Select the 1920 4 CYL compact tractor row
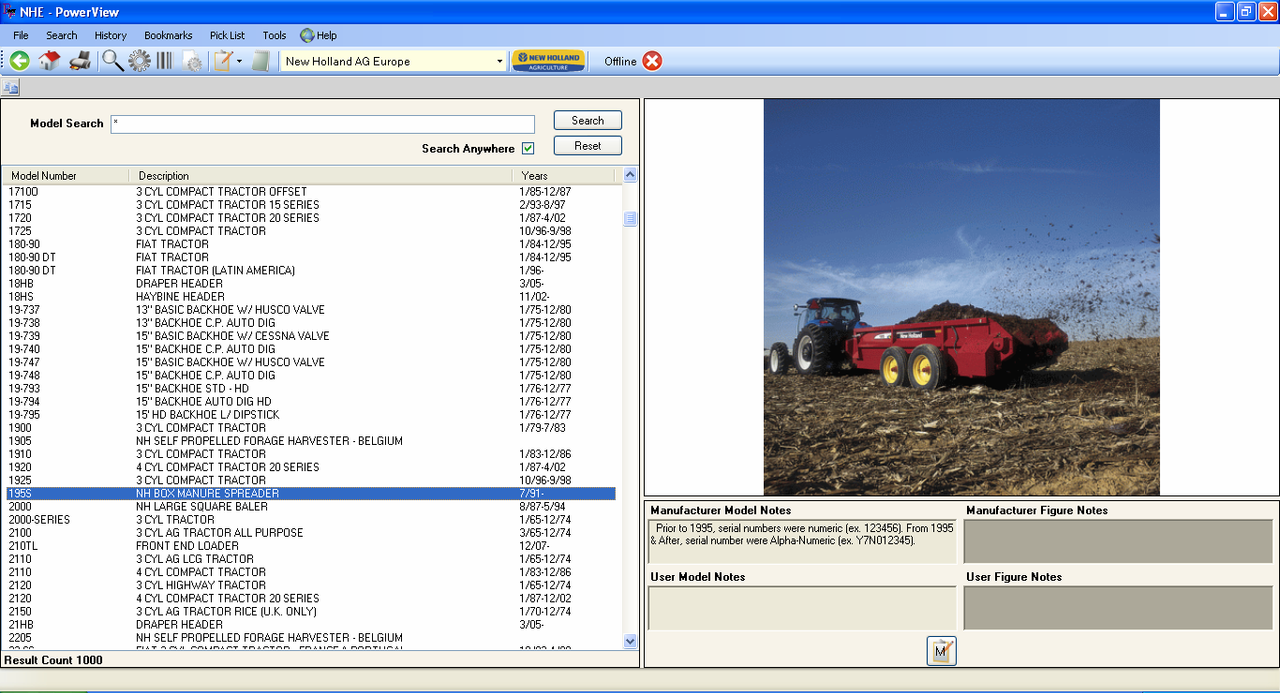Viewport: 1280px width, 693px height. click(x=309, y=467)
